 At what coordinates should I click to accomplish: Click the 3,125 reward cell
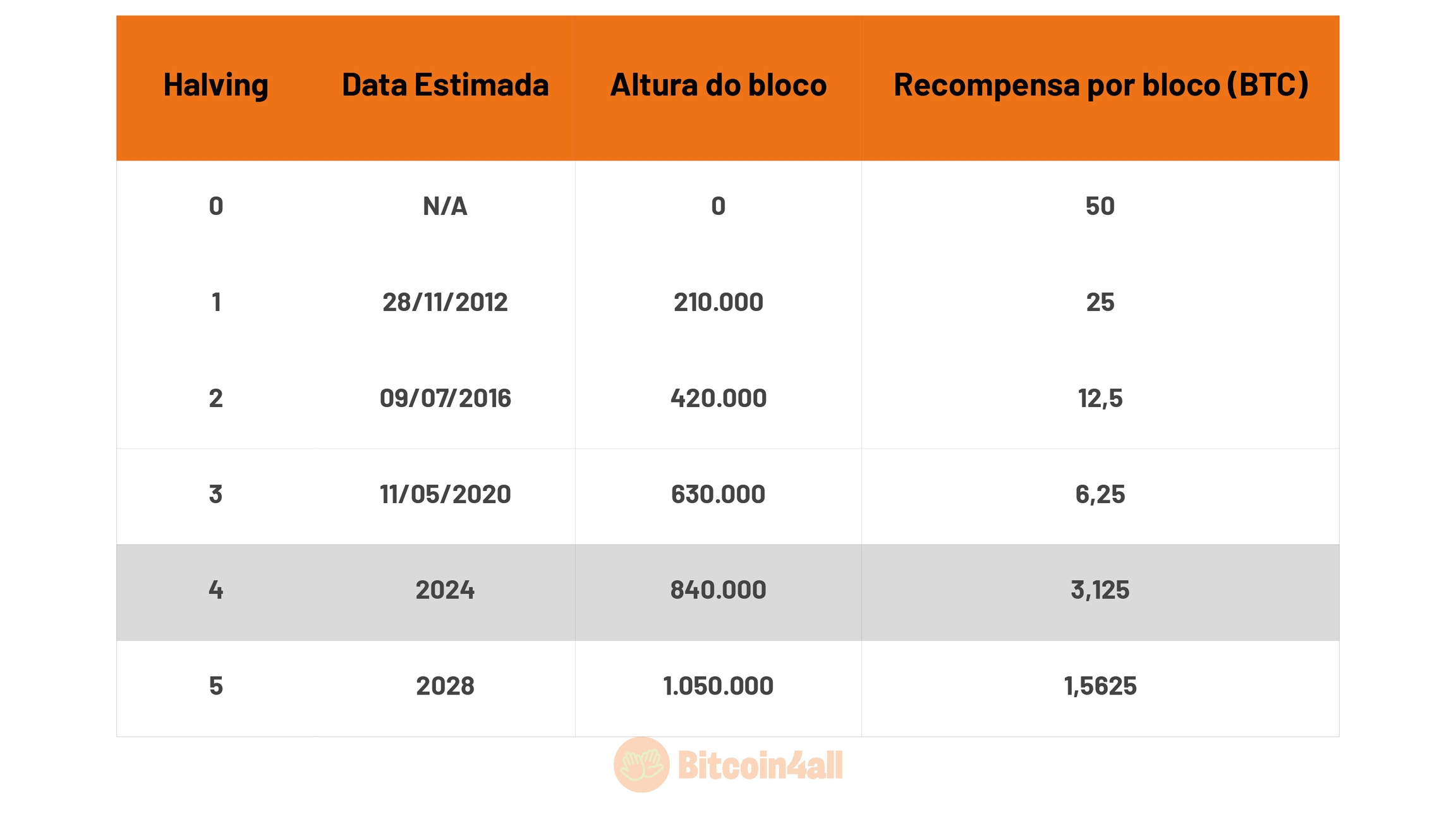(x=1100, y=591)
